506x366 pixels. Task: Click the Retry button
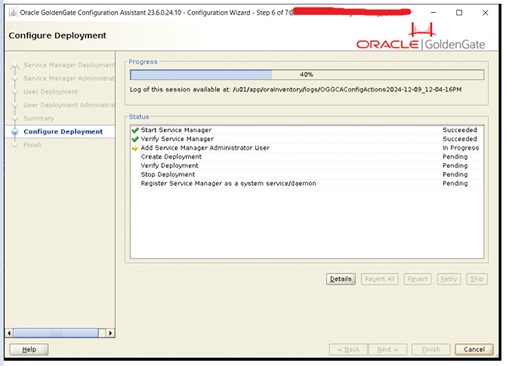[449, 279]
